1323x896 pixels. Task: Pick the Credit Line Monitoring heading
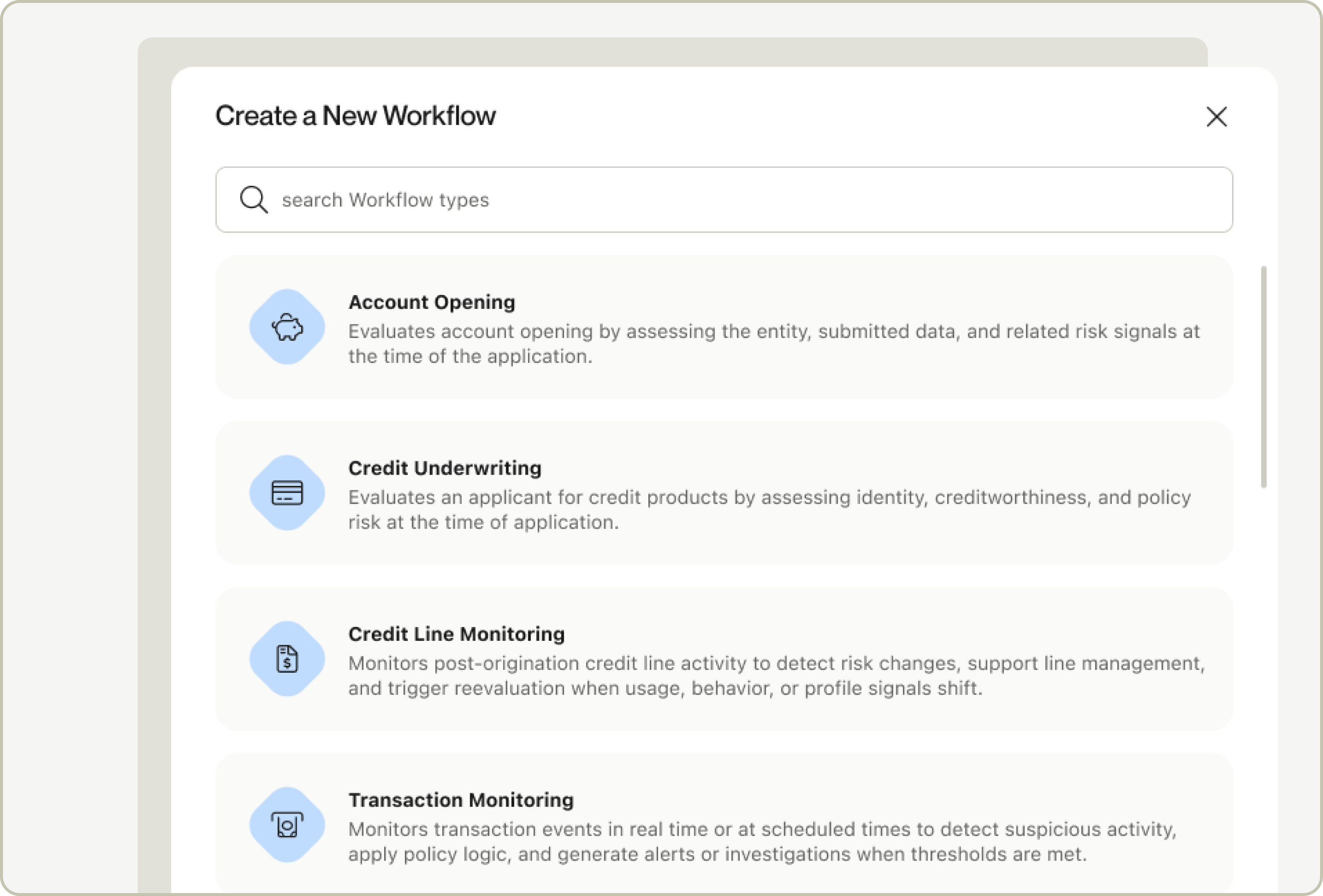[456, 634]
